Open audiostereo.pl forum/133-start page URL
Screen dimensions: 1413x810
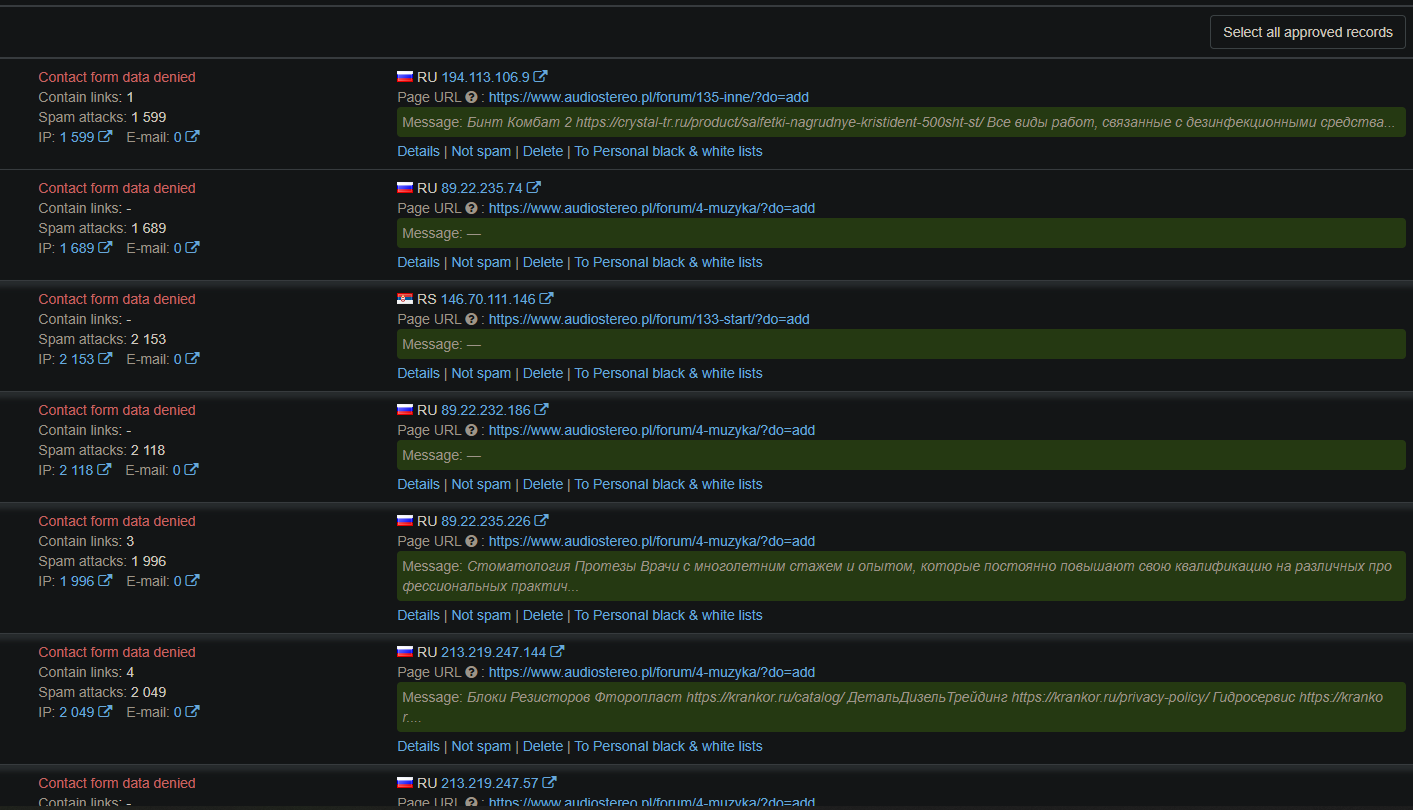649,319
